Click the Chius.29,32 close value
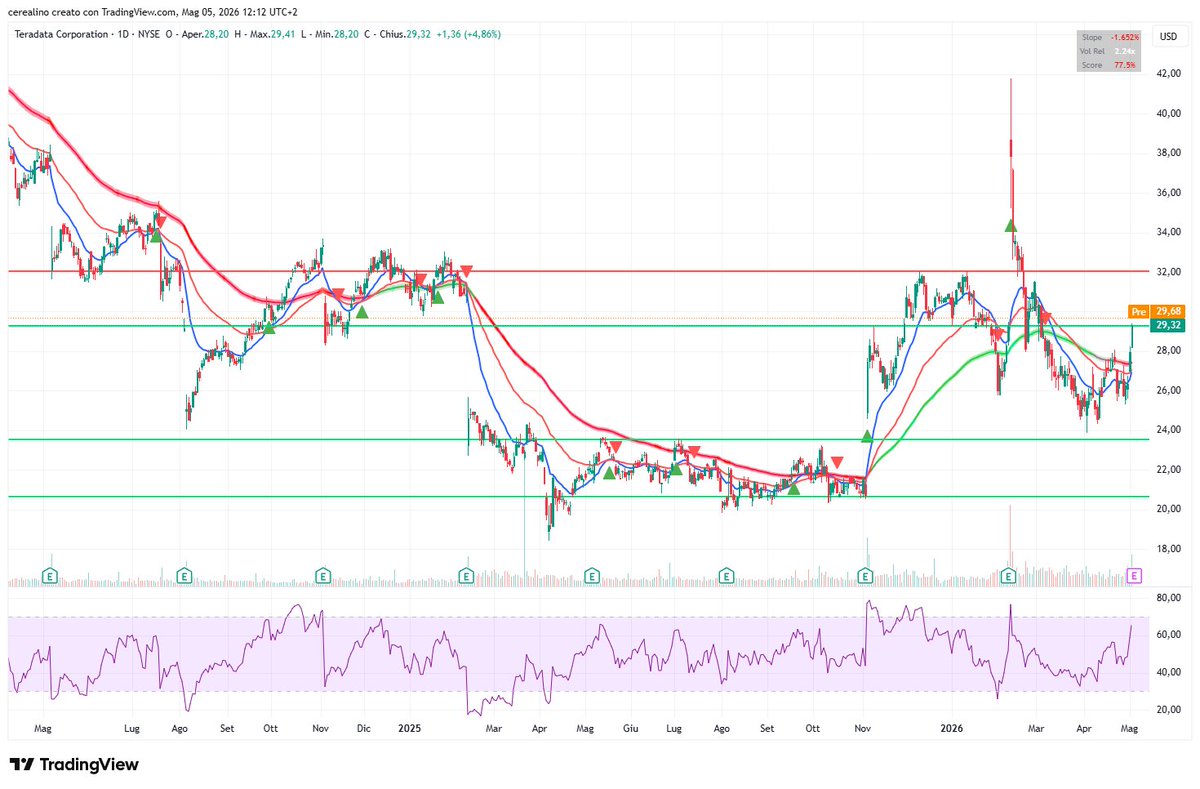1200x789 pixels. [x=406, y=34]
